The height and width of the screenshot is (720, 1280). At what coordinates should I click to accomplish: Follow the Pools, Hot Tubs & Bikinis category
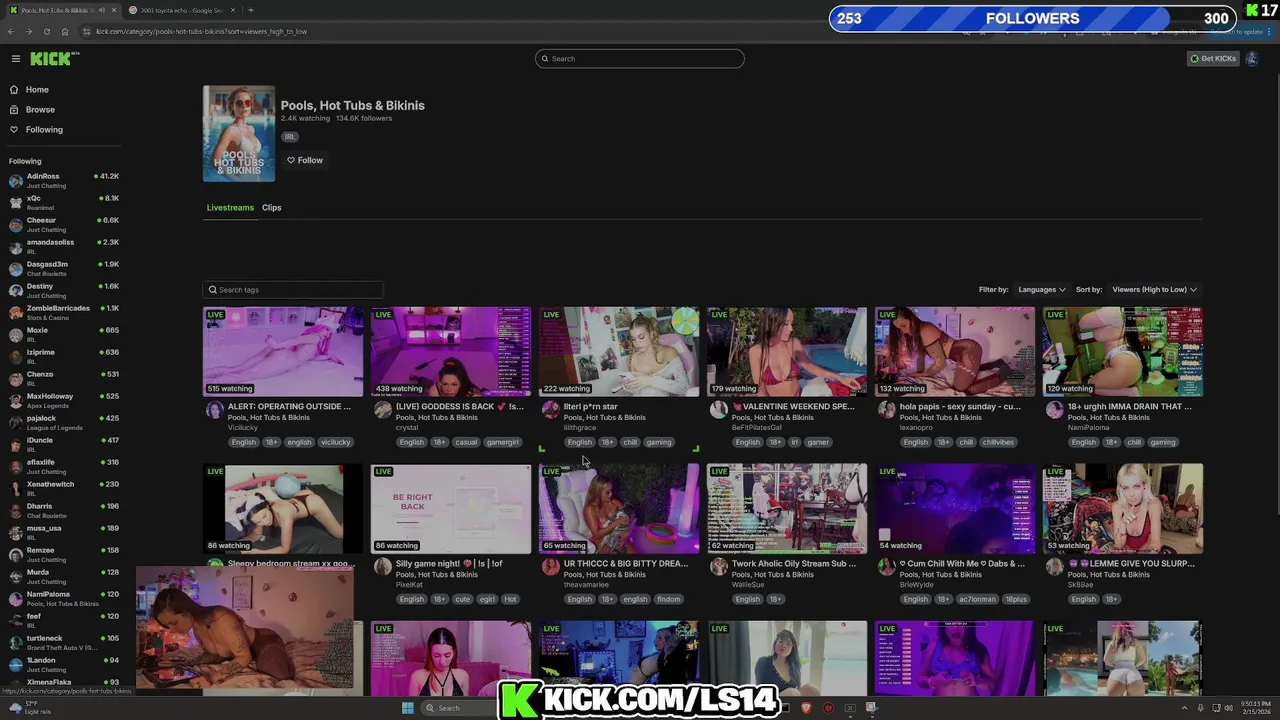tap(305, 160)
